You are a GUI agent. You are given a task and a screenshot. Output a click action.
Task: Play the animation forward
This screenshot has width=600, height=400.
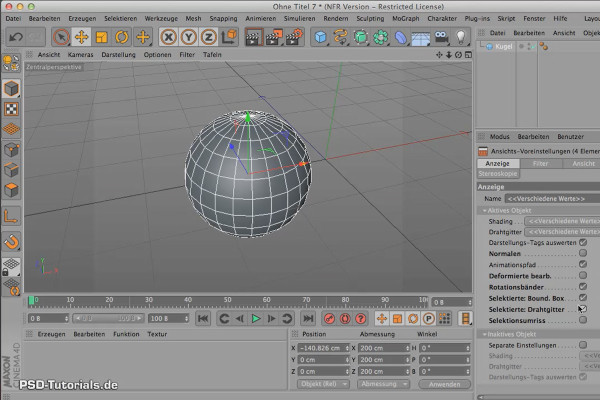point(256,318)
